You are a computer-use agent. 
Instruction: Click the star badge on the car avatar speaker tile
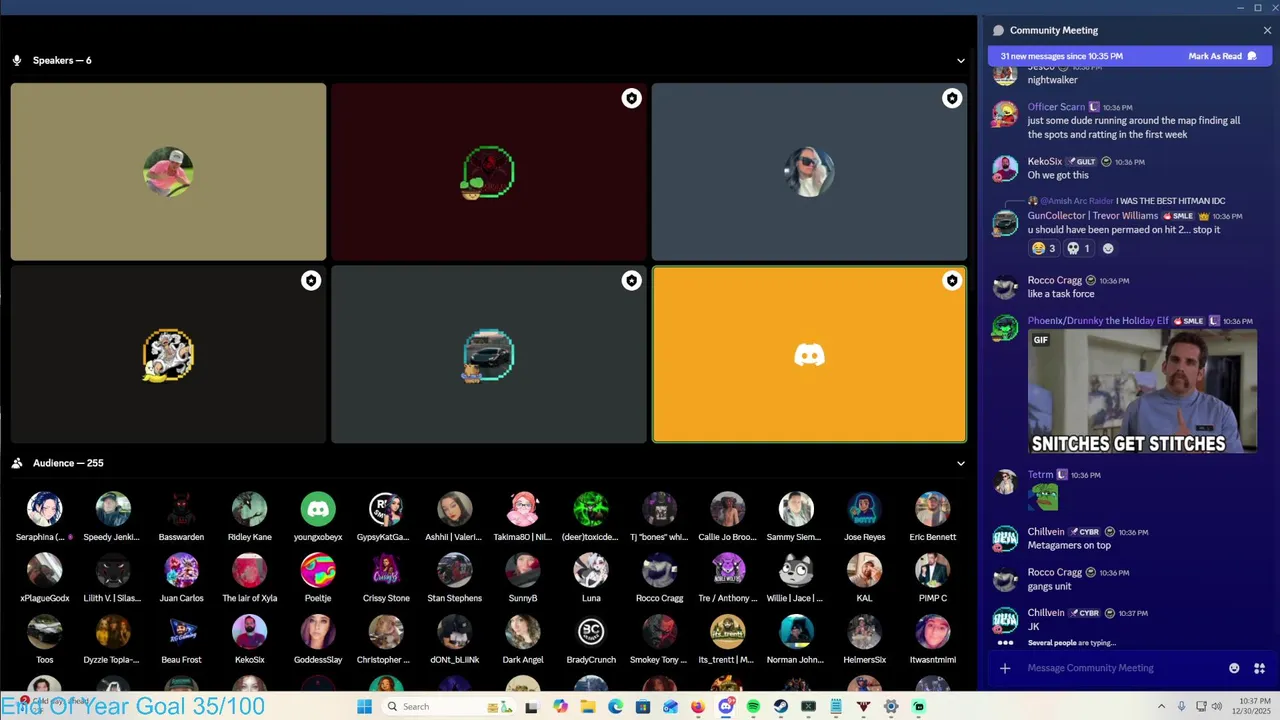pos(631,281)
